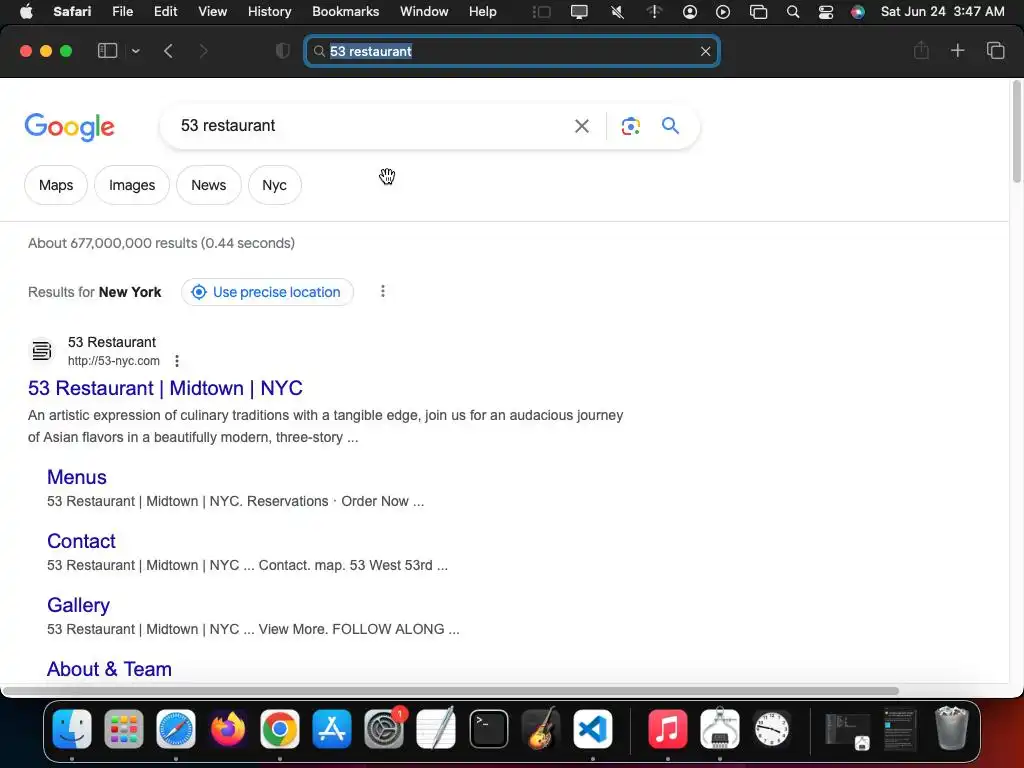The image size is (1024, 768).
Task: Open Music app from the Dock
Action: point(667,729)
